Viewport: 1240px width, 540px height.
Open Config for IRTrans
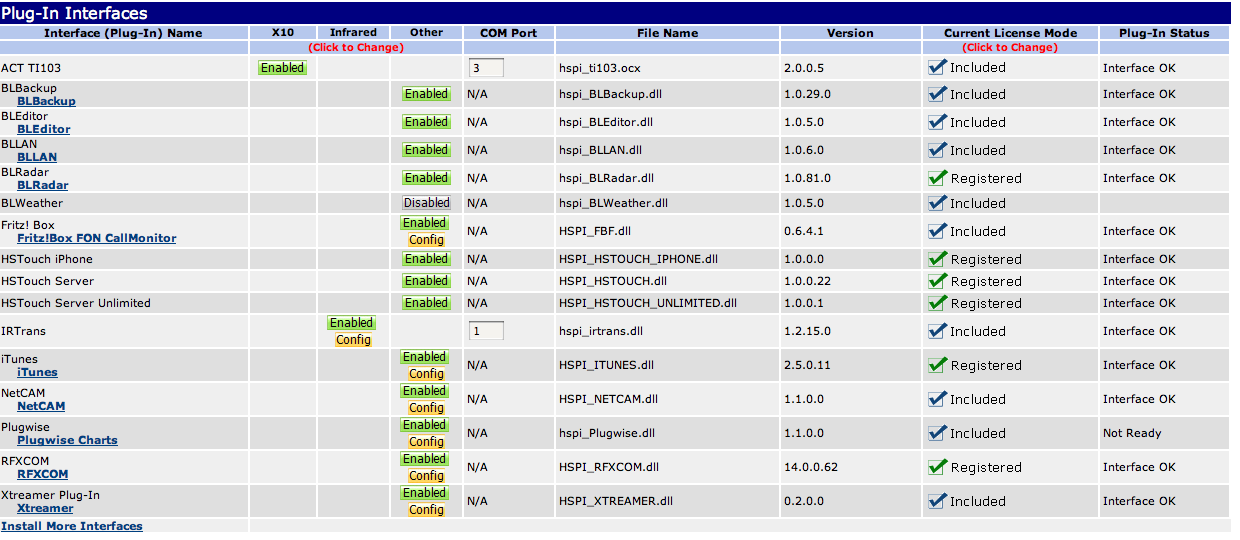353,340
